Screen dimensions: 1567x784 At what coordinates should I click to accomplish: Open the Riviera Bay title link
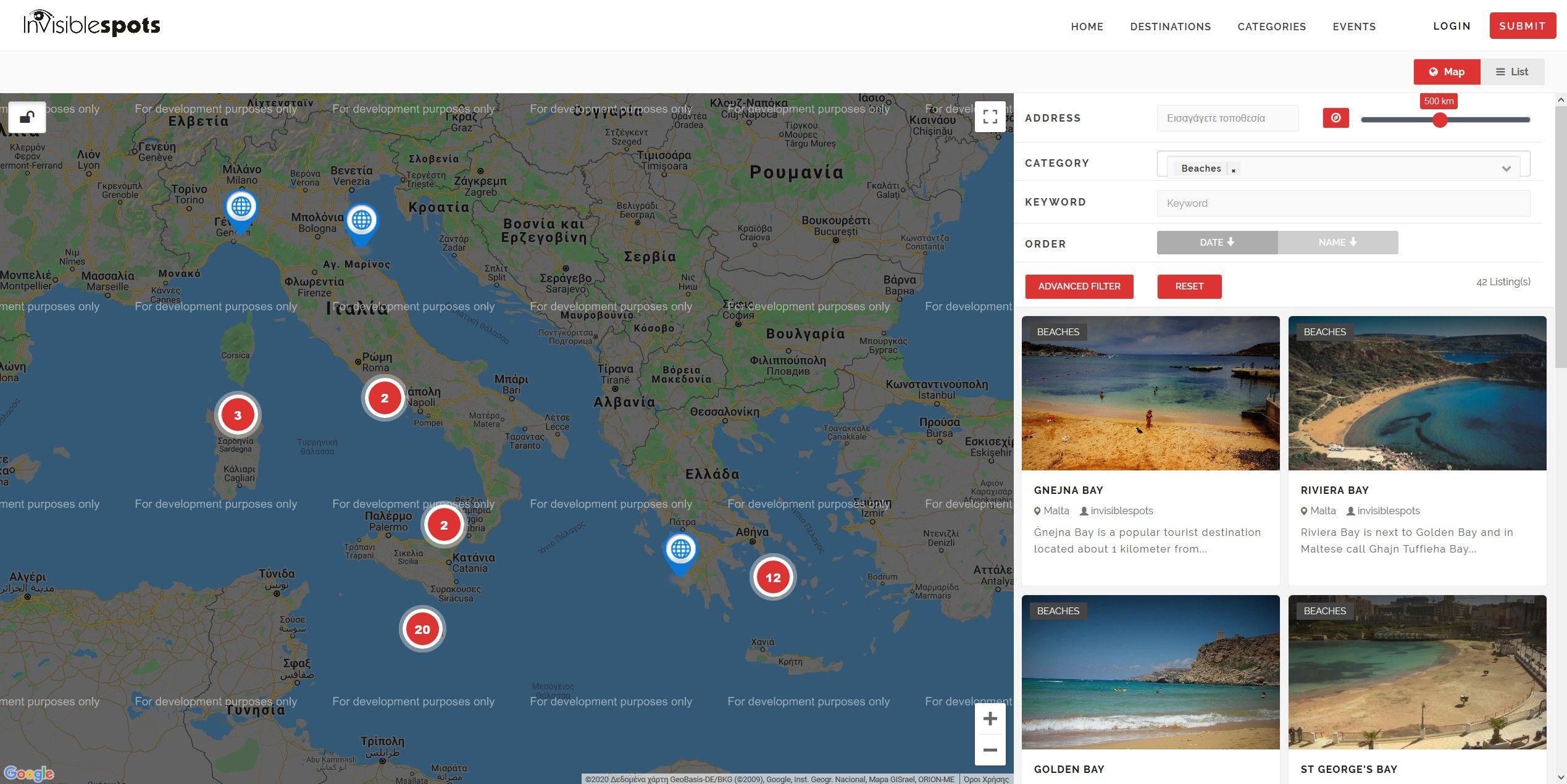pyautogui.click(x=1334, y=490)
